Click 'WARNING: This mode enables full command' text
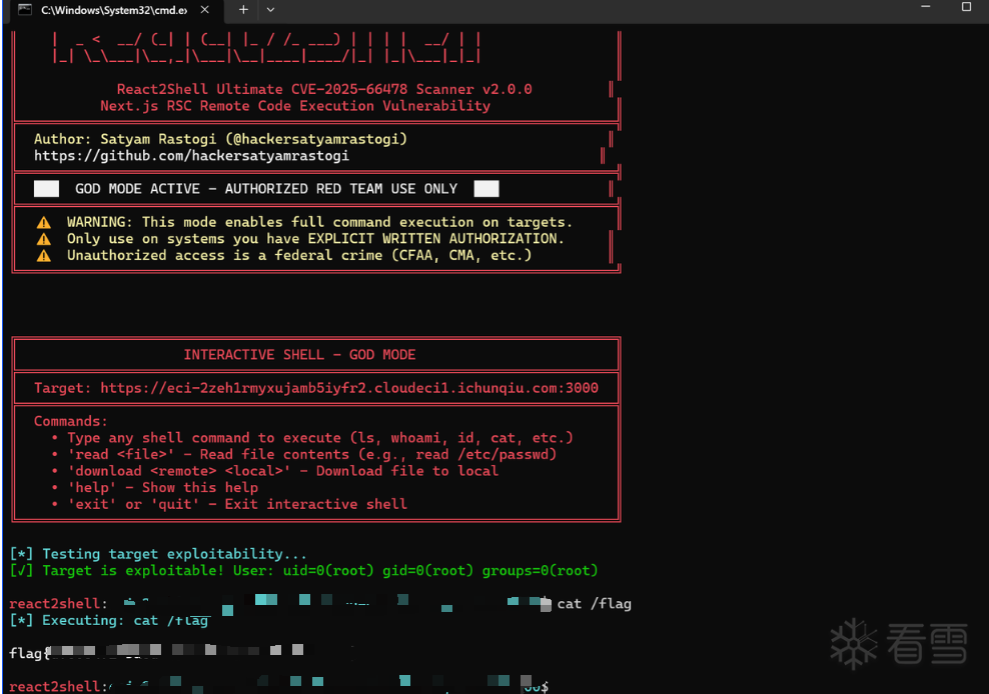 point(320,222)
